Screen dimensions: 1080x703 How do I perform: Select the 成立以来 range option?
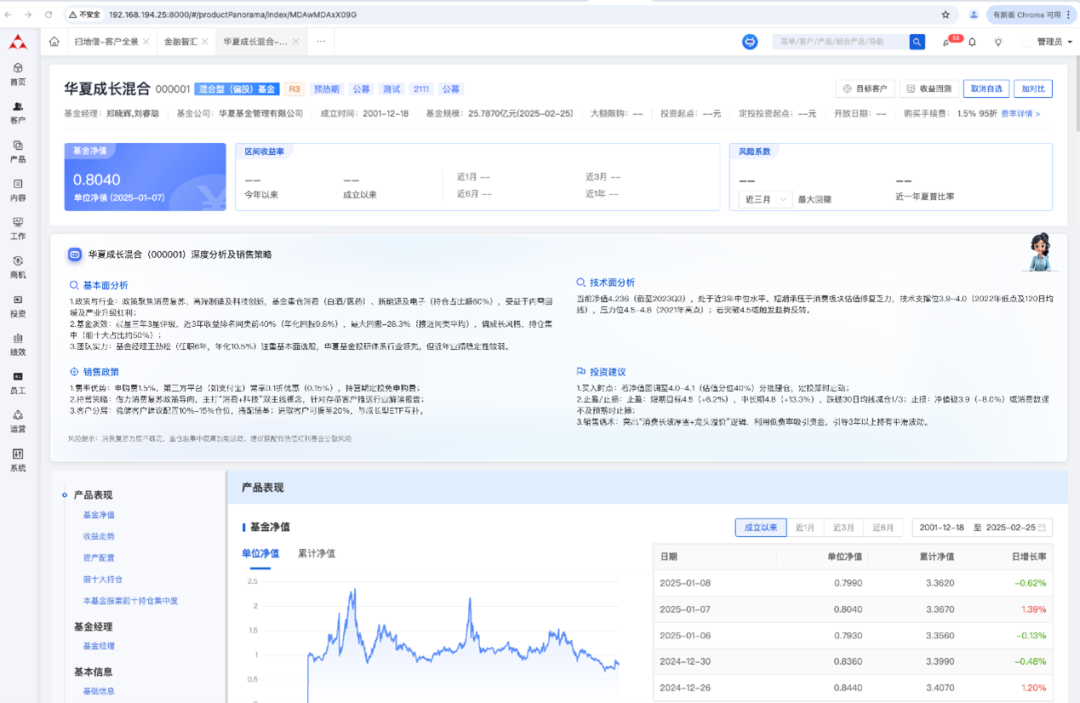[760, 527]
